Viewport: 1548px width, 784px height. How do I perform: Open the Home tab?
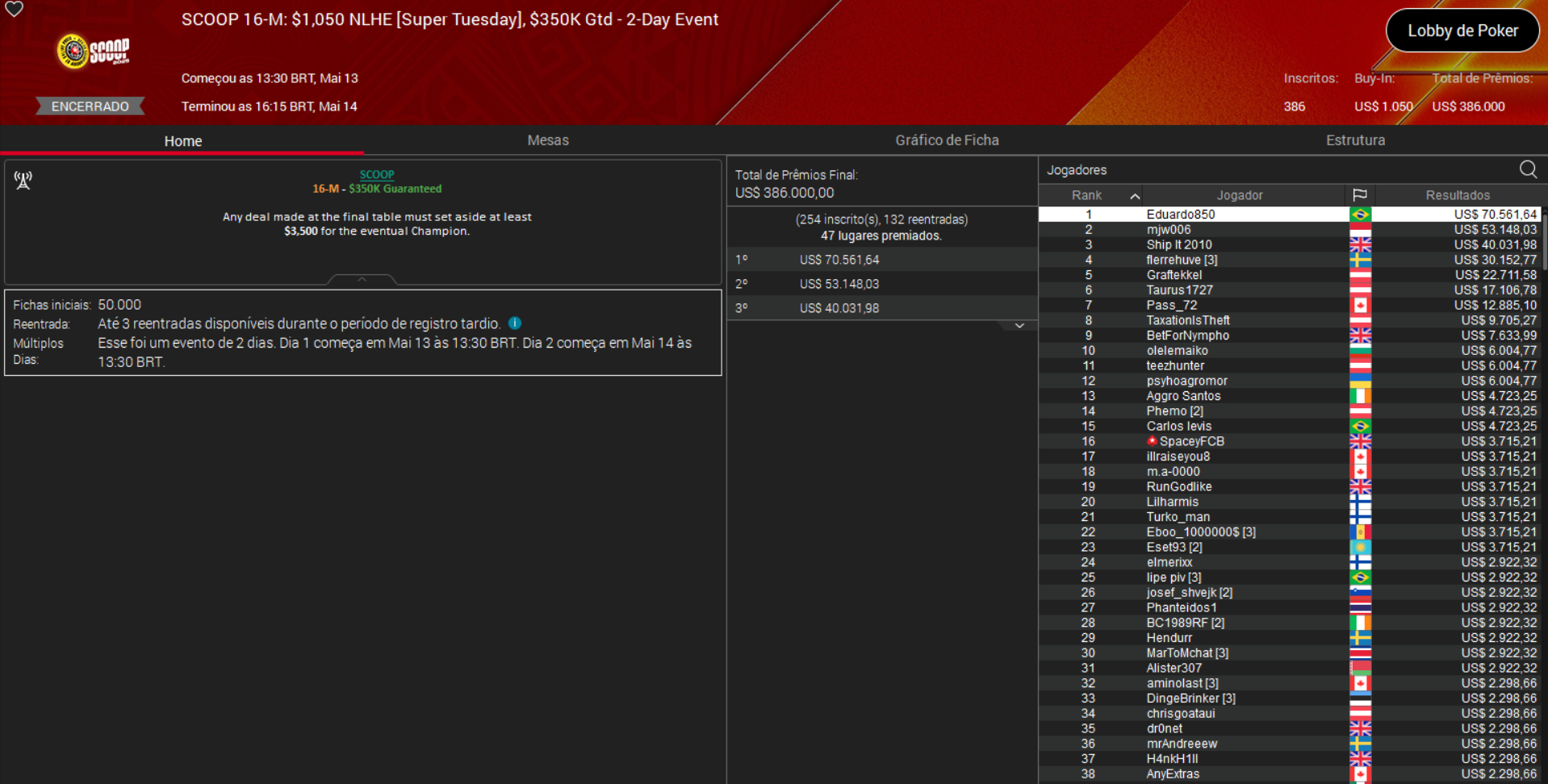[x=183, y=140]
